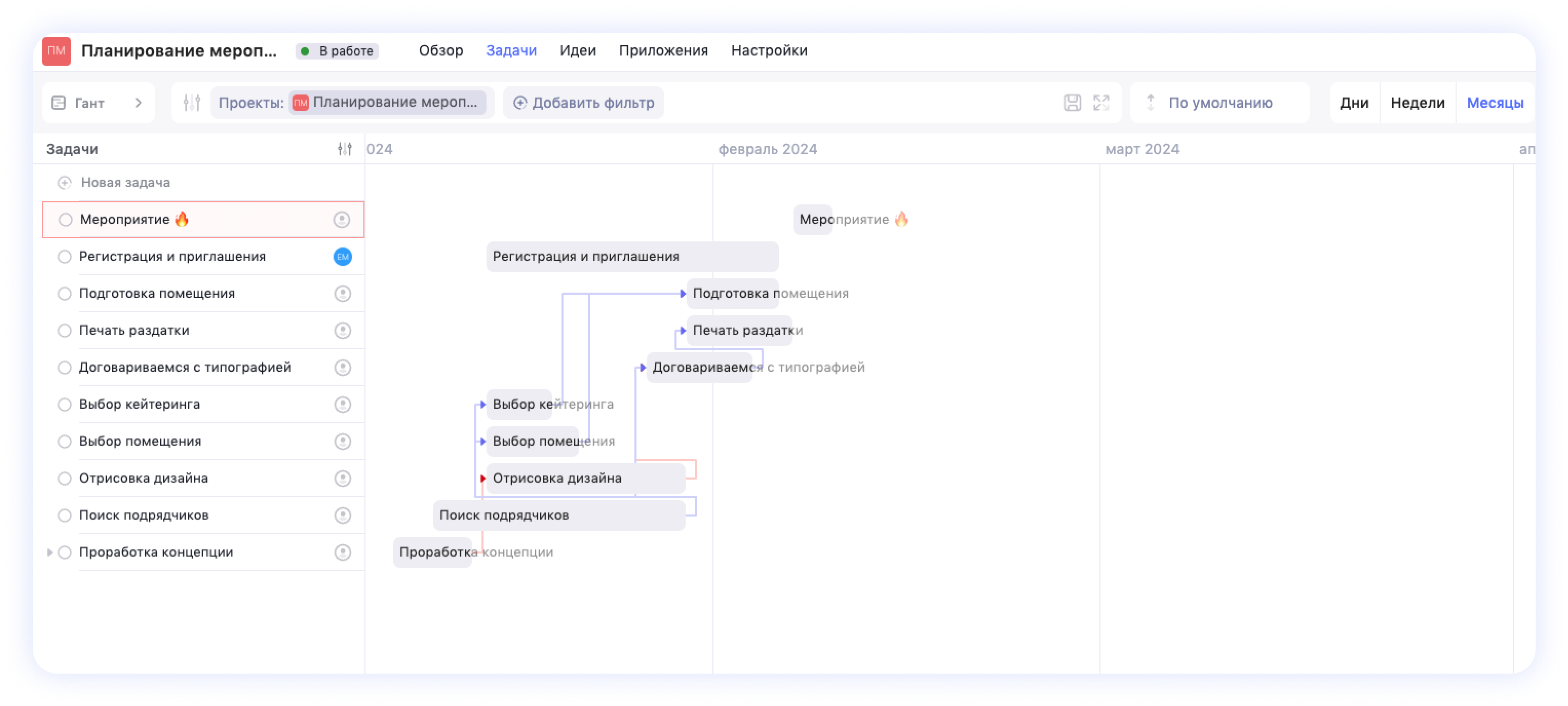1568x706 pixels.
Task: Click февраль 2024 month header
Action: [x=767, y=149]
